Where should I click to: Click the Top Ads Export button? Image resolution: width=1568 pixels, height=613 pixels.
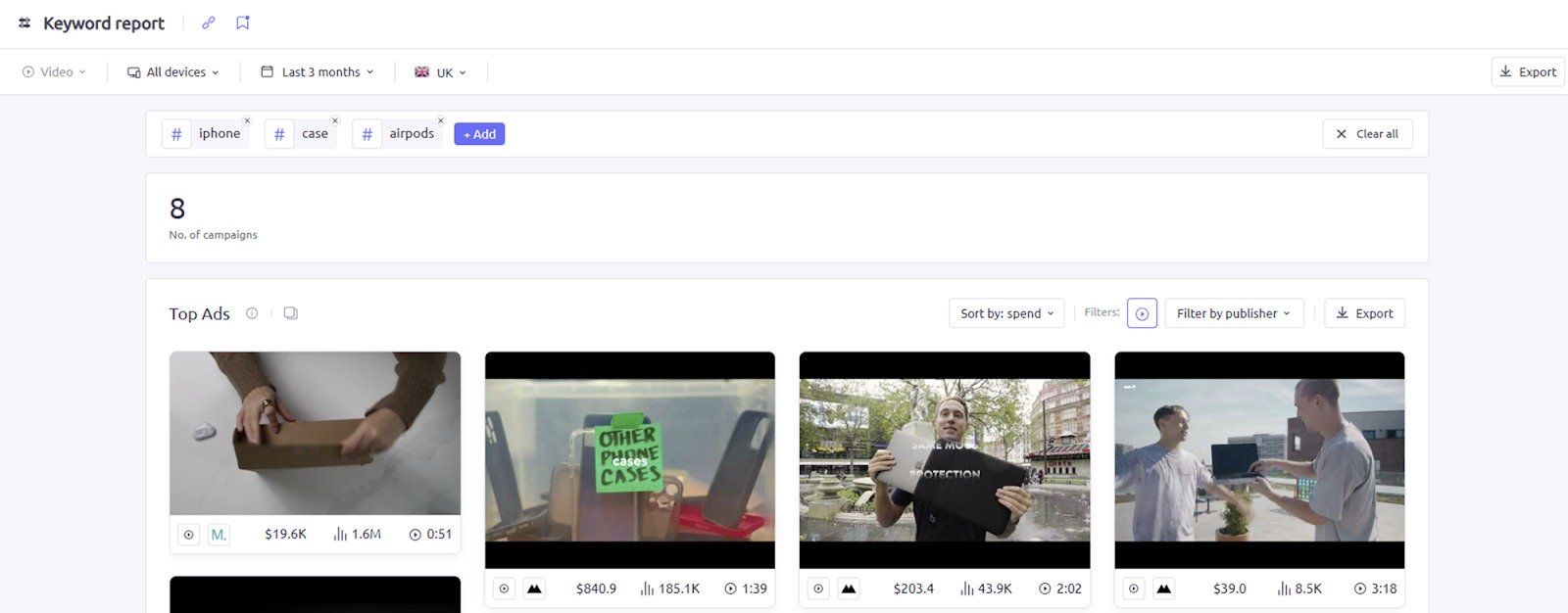coord(1365,313)
